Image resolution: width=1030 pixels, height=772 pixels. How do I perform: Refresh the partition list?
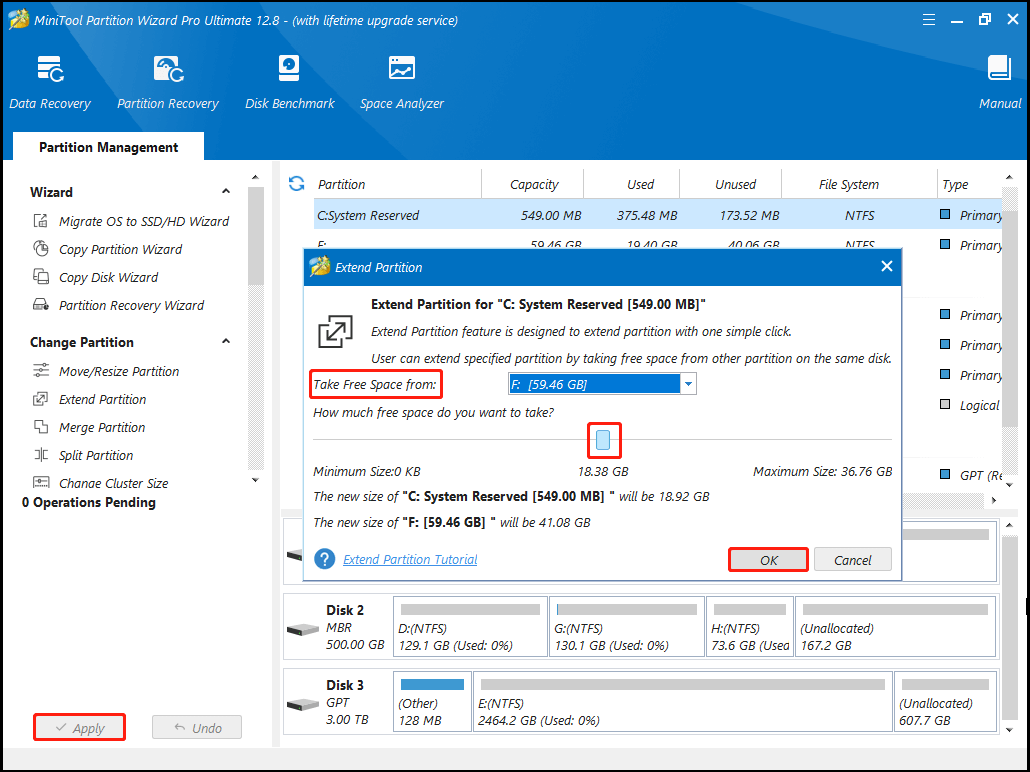[296, 184]
